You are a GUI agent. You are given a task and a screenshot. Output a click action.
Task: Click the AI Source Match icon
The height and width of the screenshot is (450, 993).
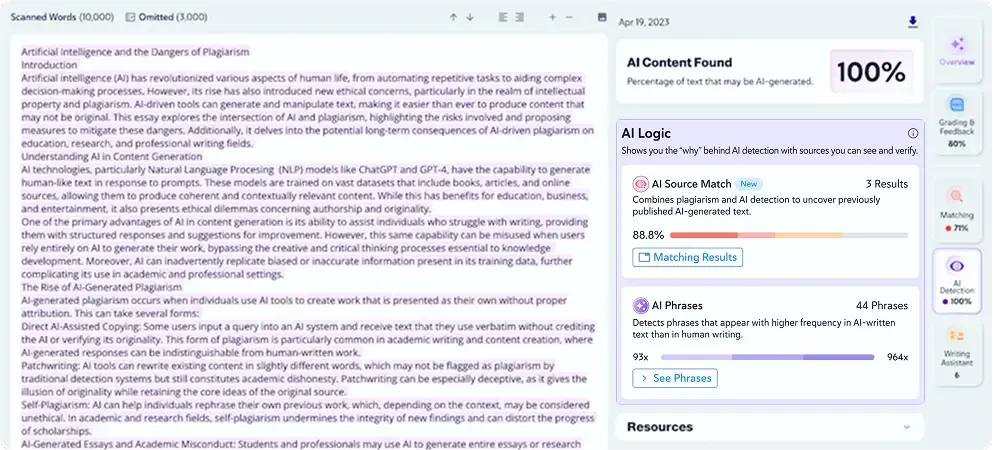(640, 184)
